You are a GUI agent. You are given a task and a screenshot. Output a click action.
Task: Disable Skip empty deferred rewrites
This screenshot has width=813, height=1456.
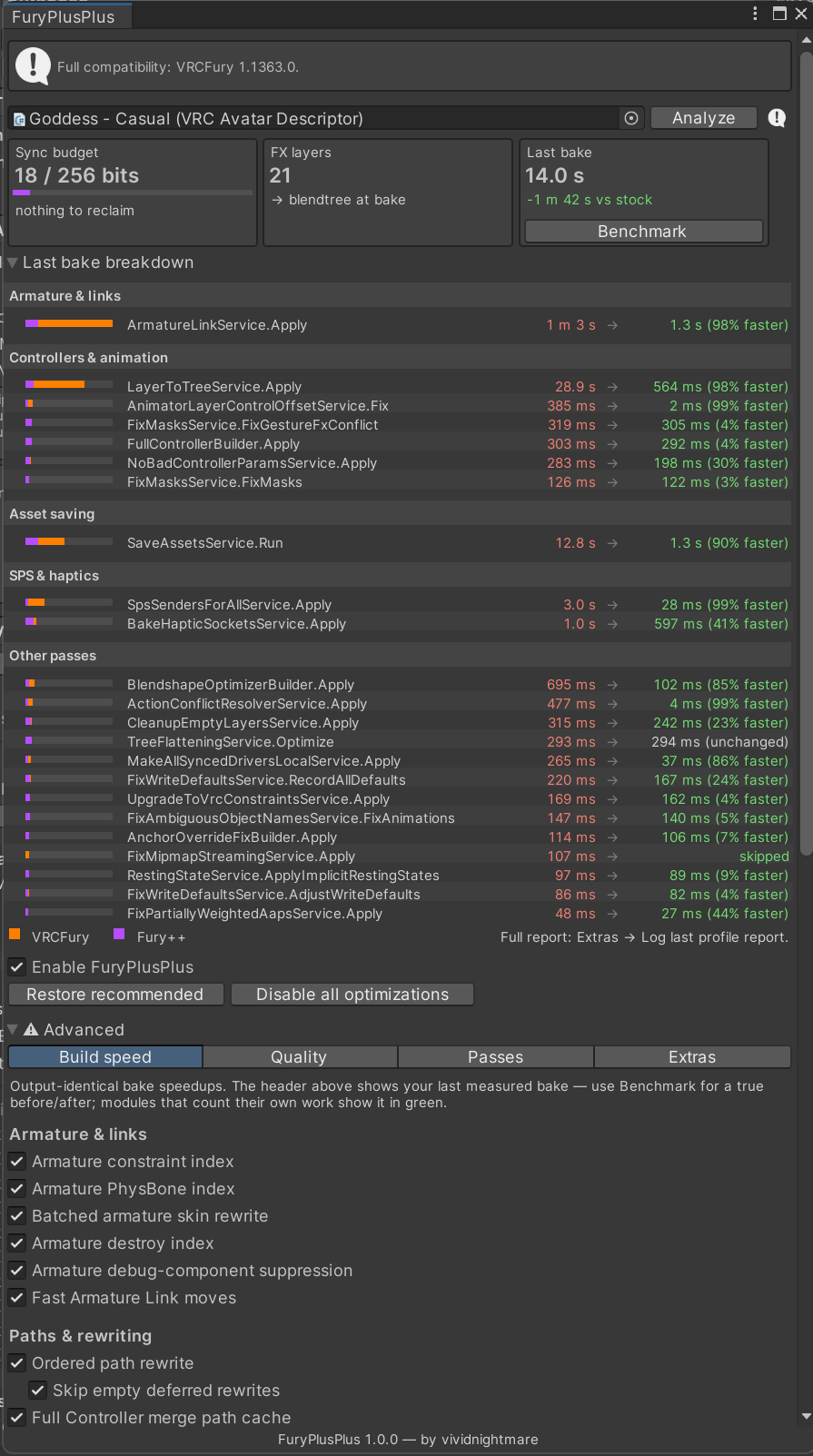point(38,1390)
